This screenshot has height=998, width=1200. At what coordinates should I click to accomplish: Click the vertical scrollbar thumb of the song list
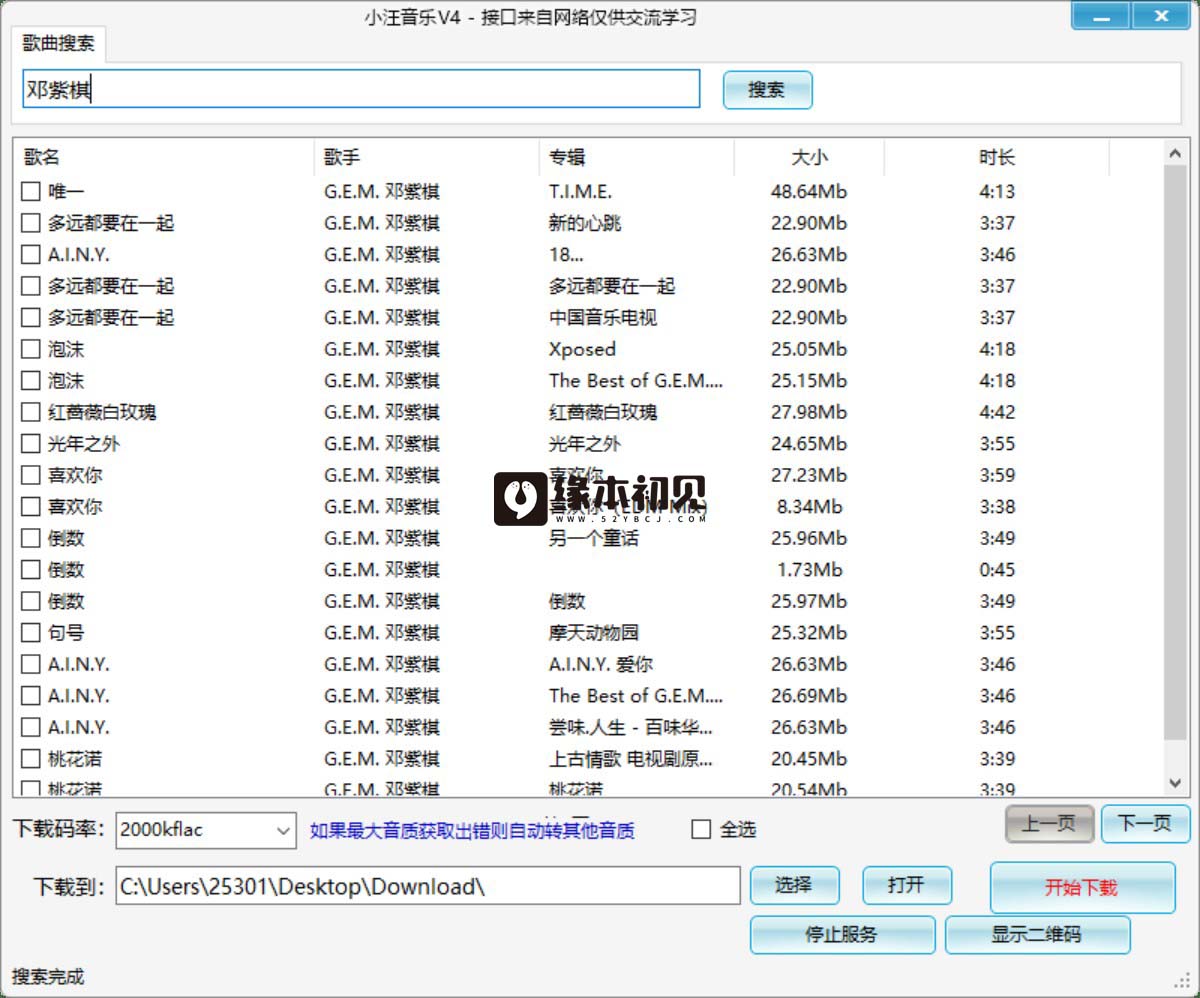1175,453
